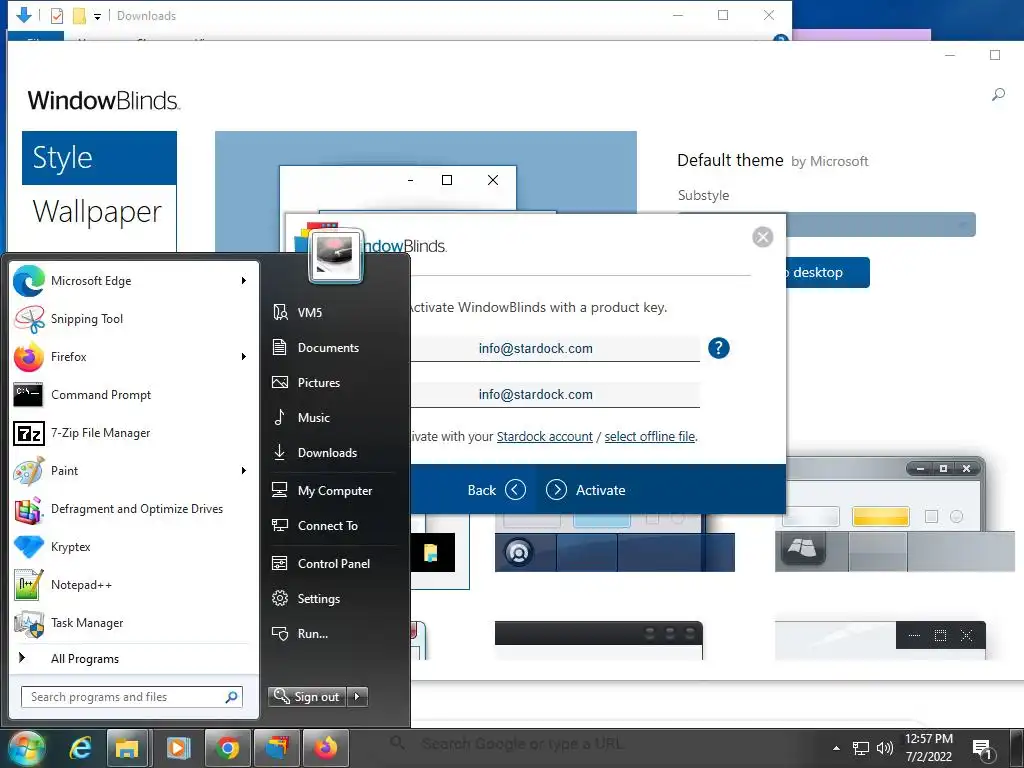Image resolution: width=1024 pixels, height=768 pixels.
Task: Open Google Chrome from taskbar
Action: click(227, 748)
